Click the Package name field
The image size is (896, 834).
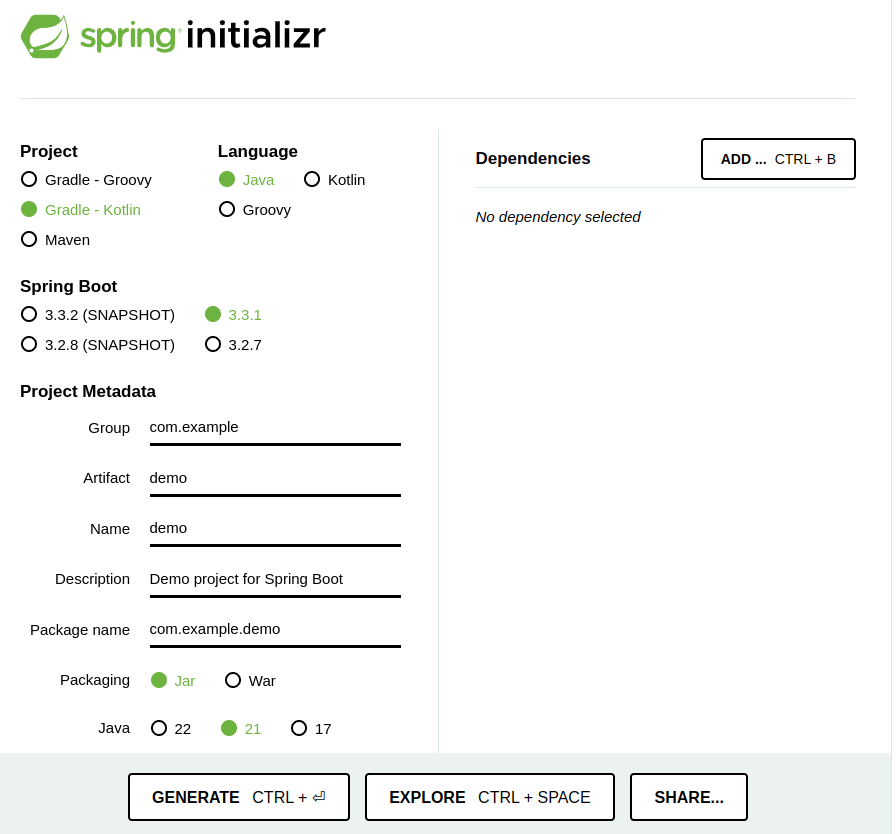pyautogui.click(x=274, y=629)
